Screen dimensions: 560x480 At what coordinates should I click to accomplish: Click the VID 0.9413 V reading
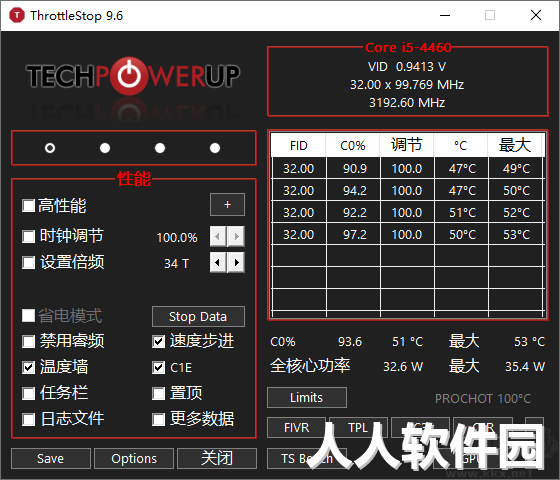(407, 67)
